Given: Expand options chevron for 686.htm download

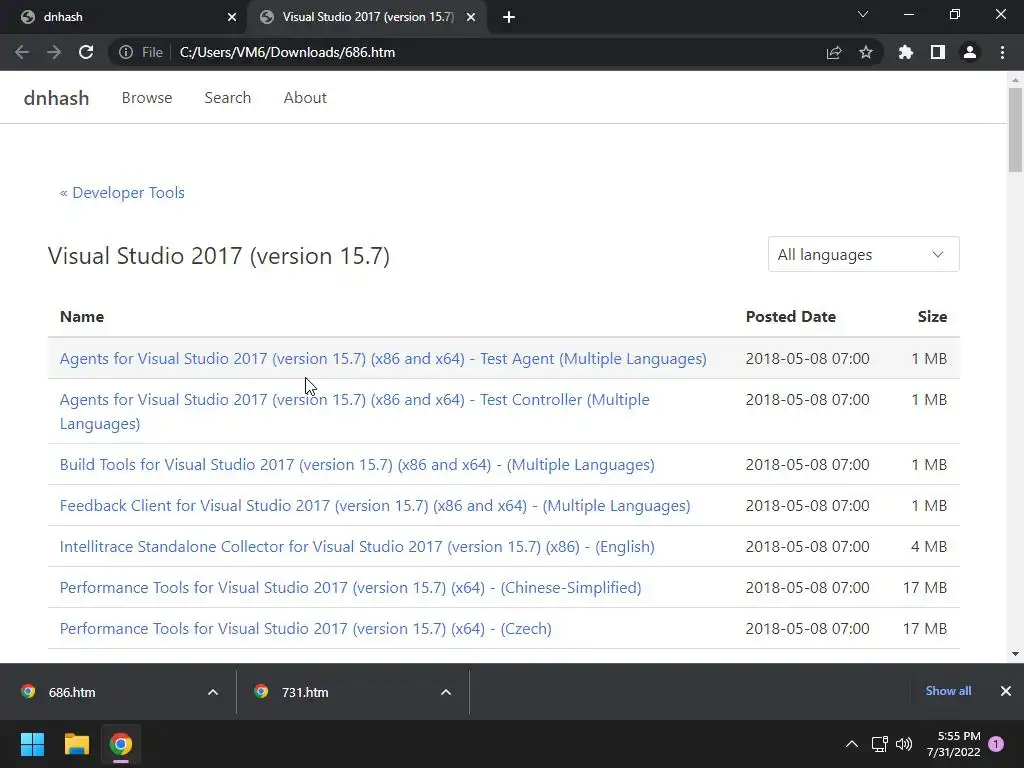Looking at the screenshot, I should point(213,692).
